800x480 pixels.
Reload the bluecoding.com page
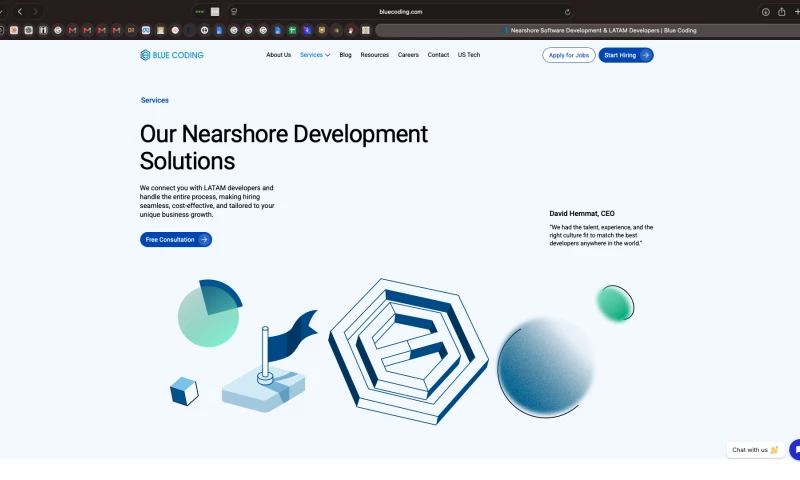coord(567,12)
